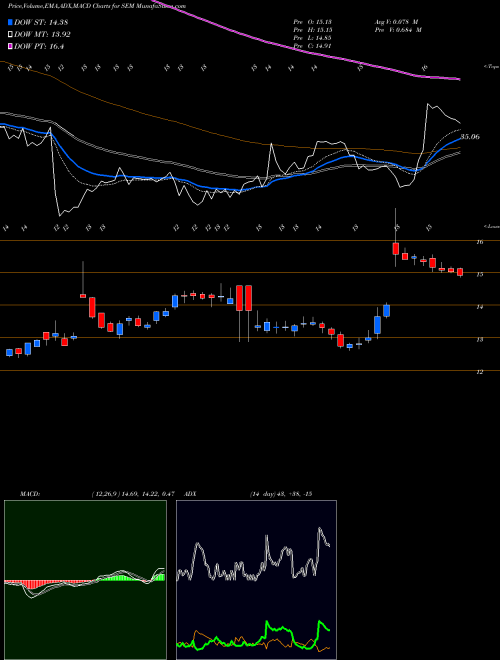Click the white DOW MT legend color square
The width and height of the screenshot is (500, 660).
point(10,35)
